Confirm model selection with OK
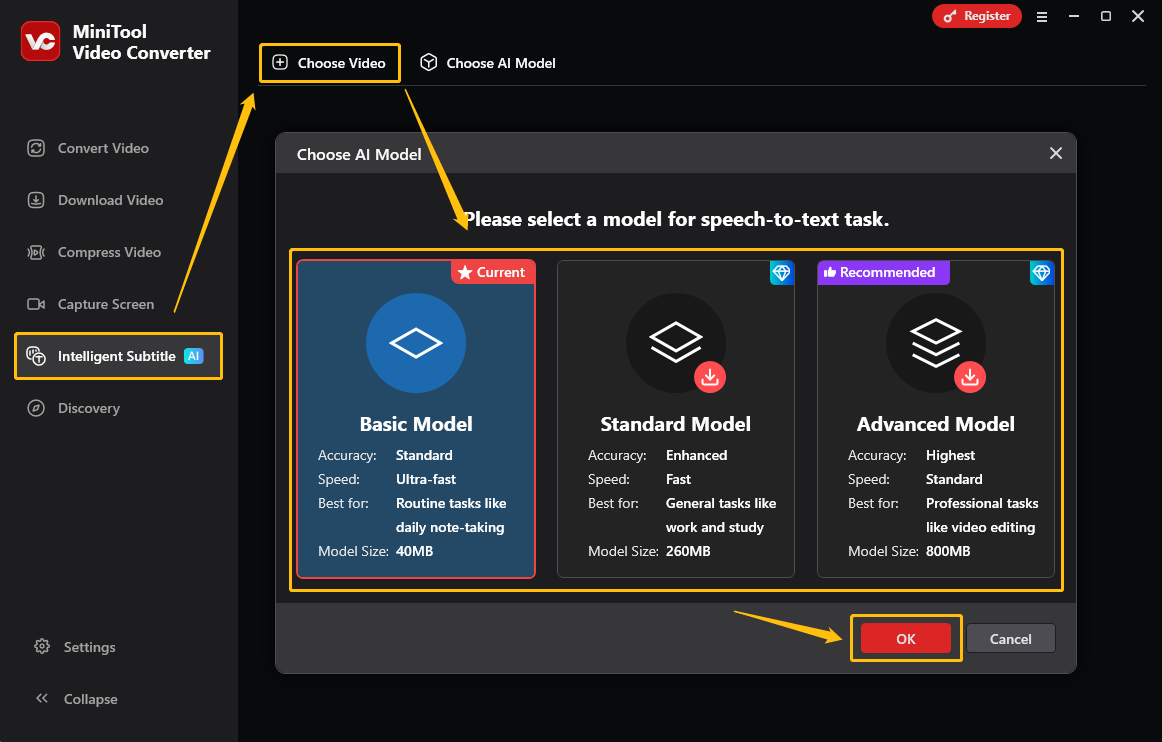Image resolution: width=1162 pixels, height=742 pixels. [x=905, y=638]
